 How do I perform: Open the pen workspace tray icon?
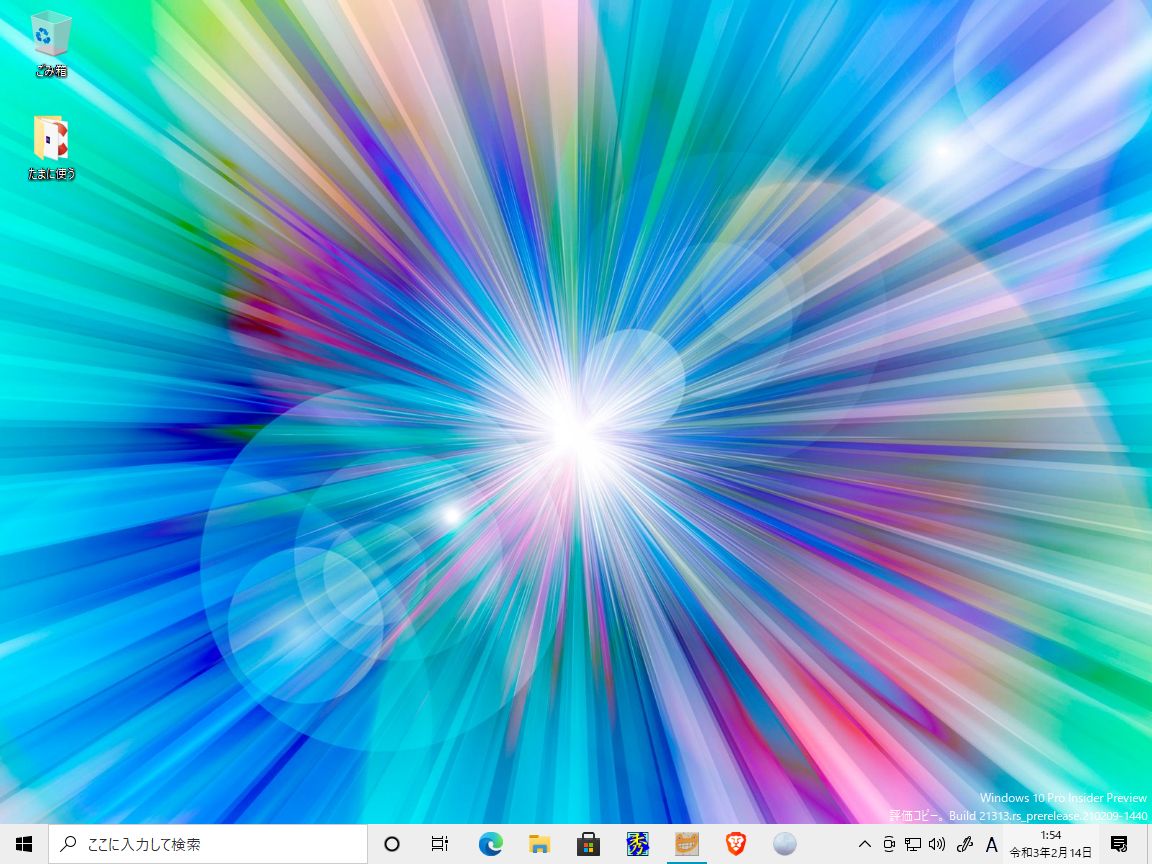pos(965,844)
